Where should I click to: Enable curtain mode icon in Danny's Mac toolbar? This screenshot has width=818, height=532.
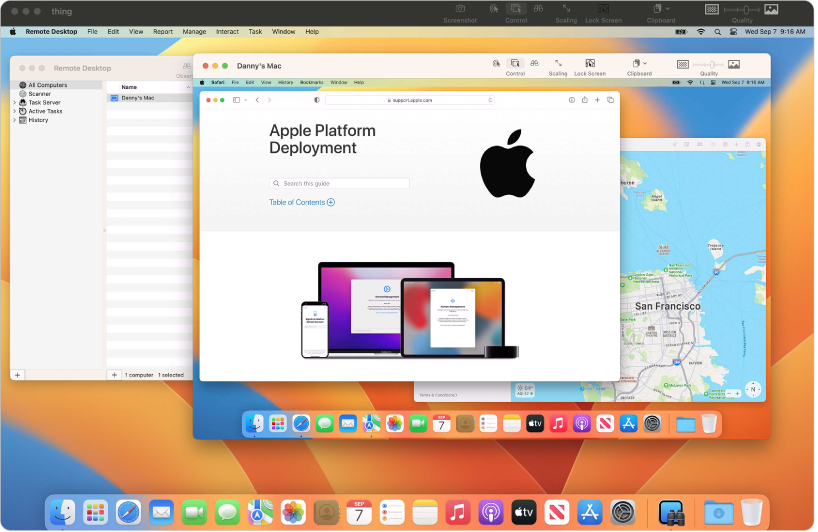click(x=496, y=64)
